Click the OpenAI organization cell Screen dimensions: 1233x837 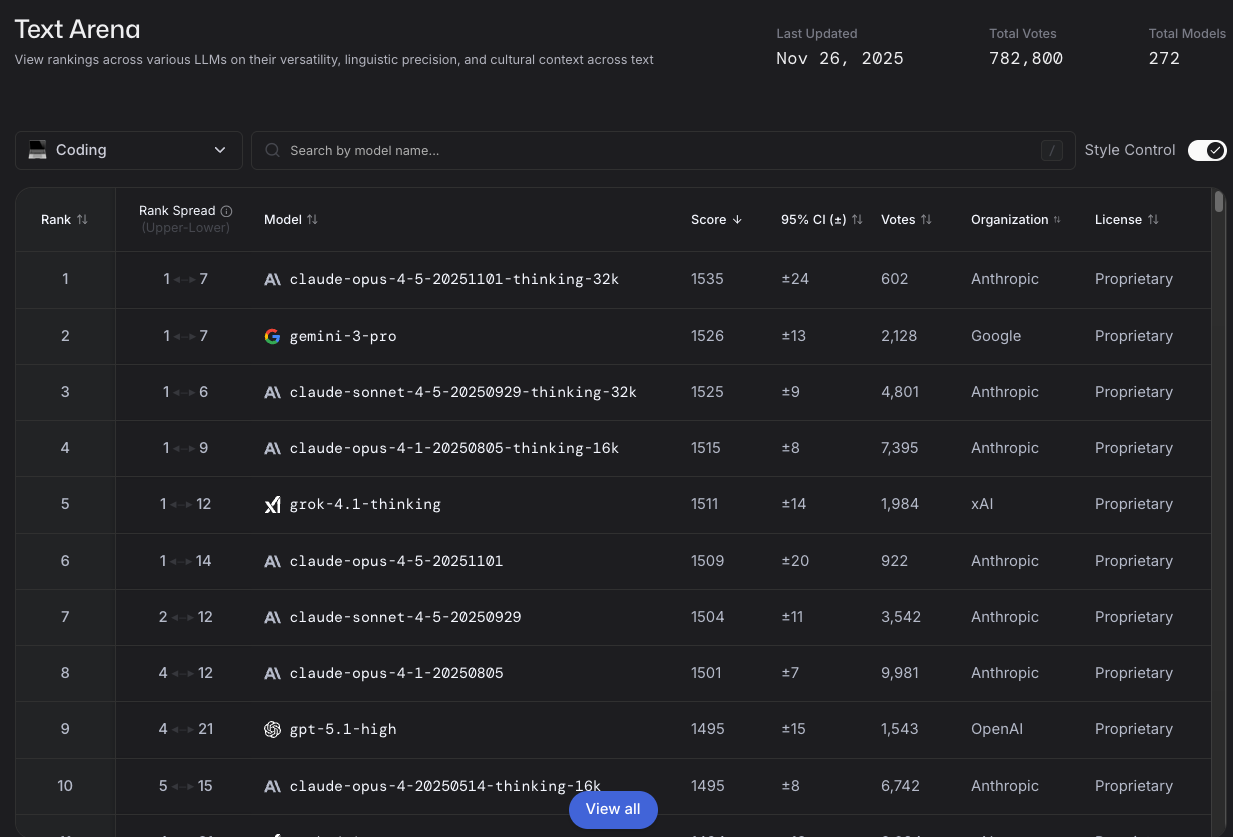pos(997,729)
